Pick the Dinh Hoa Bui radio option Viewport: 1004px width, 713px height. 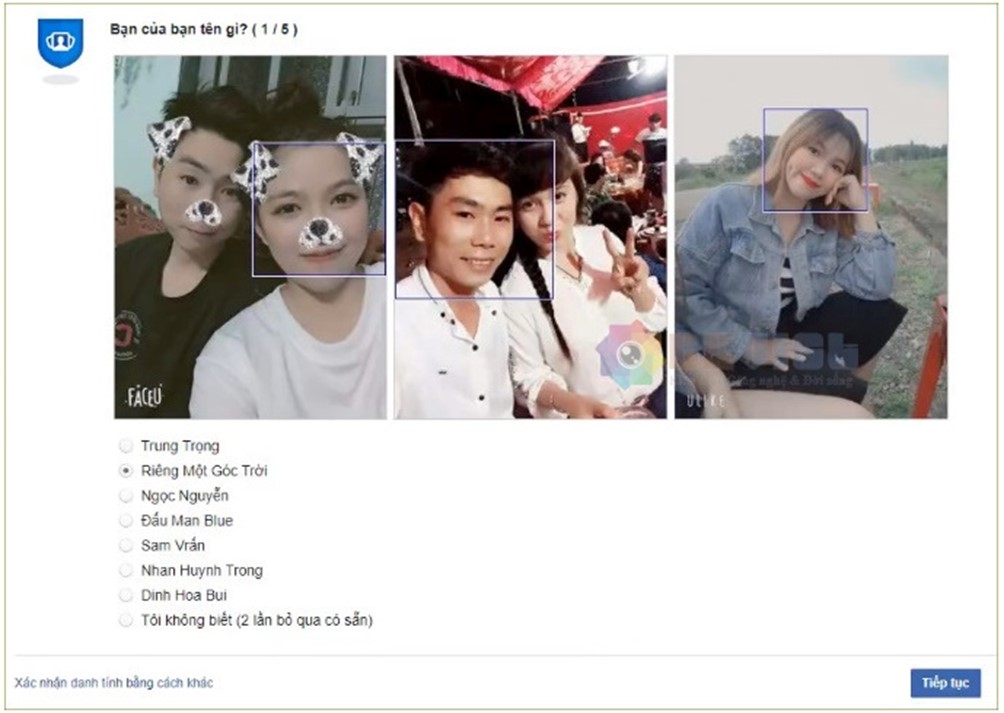pyautogui.click(x=126, y=595)
